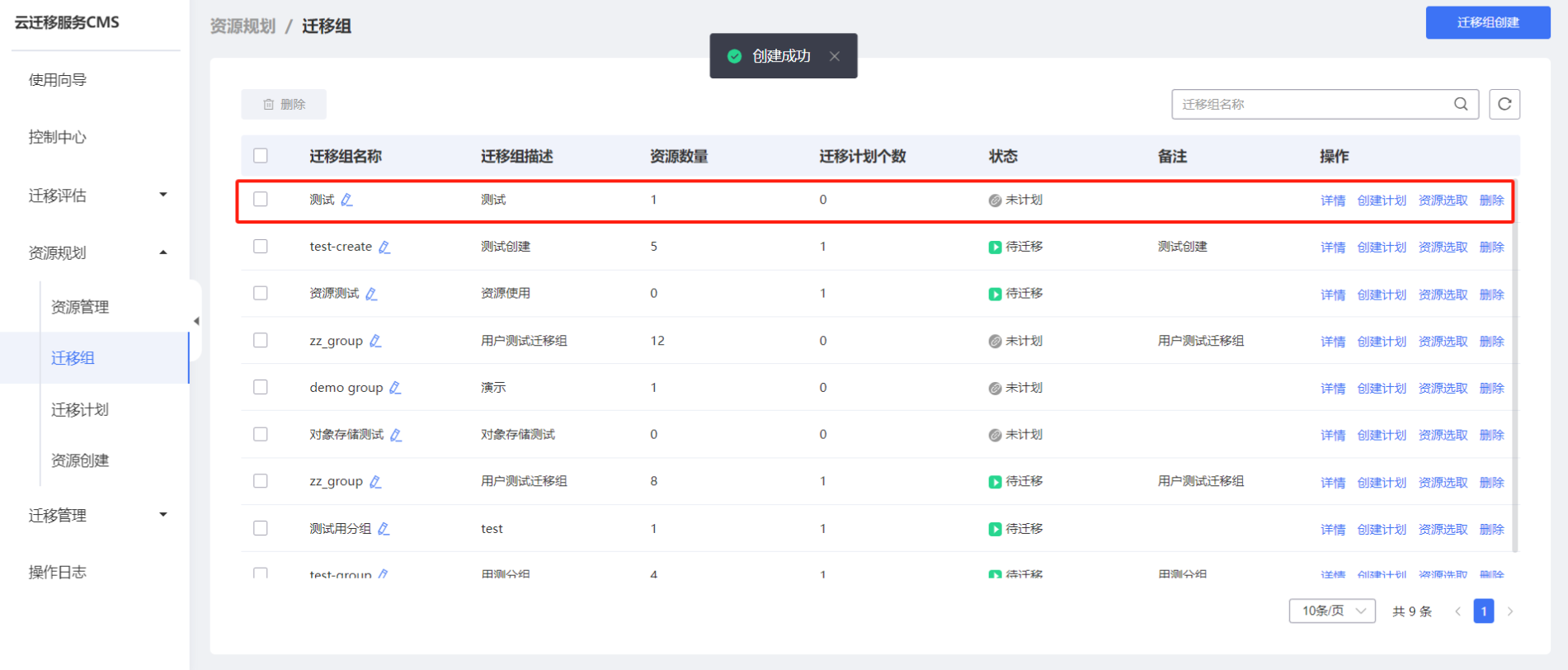1568x670 pixels.
Task: Click 资源选取 for the 资源测试 group
Action: click(1443, 295)
